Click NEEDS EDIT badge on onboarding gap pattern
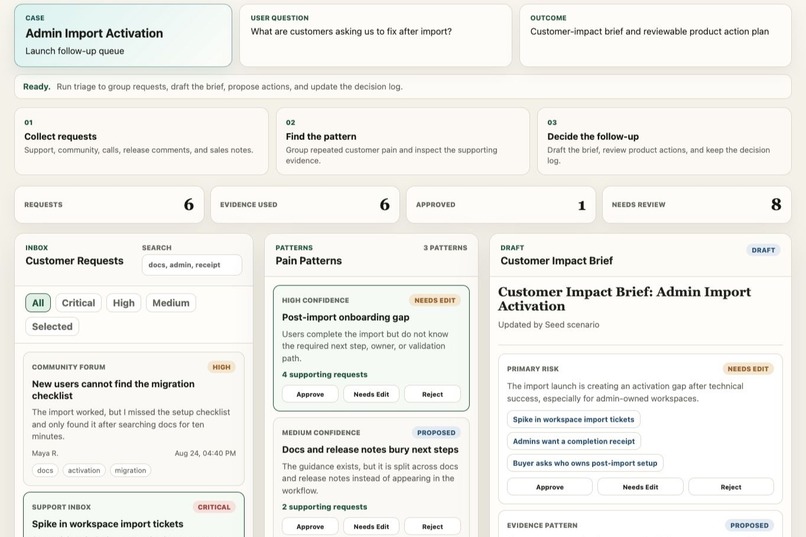The image size is (806, 537). coord(435,300)
